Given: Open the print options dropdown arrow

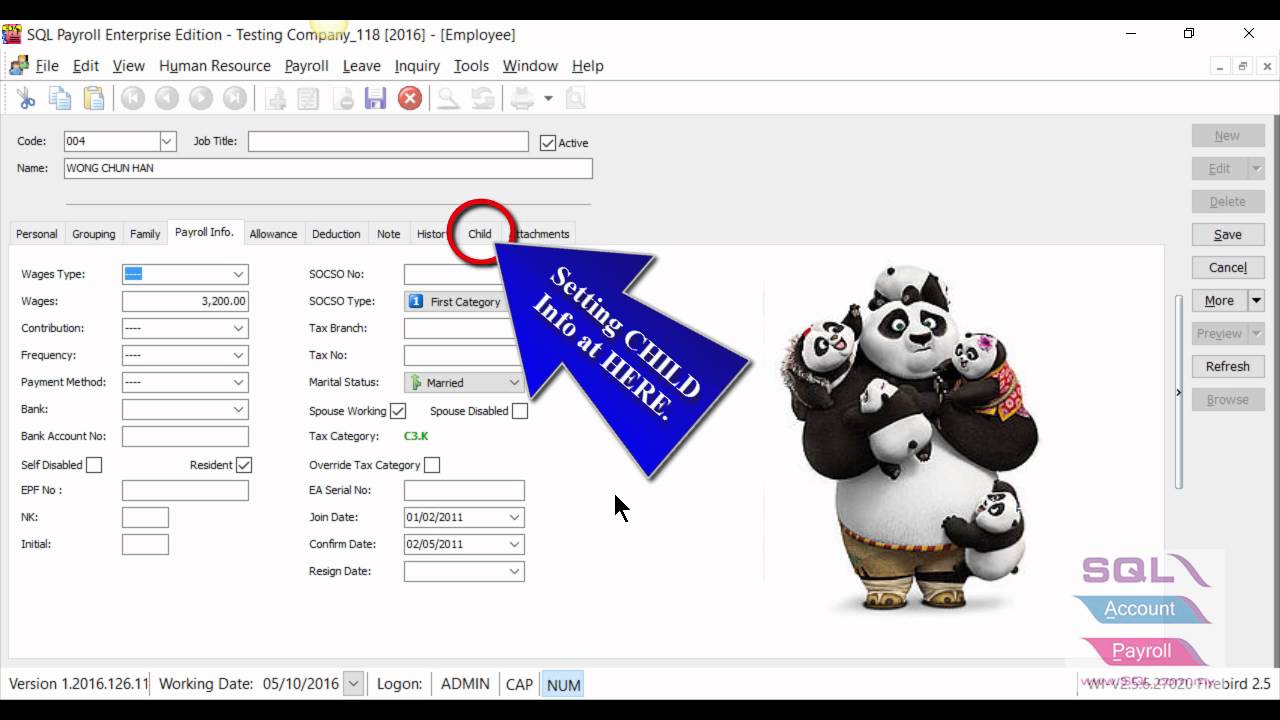Looking at the screenshot, I should click(x=548, y=98).
